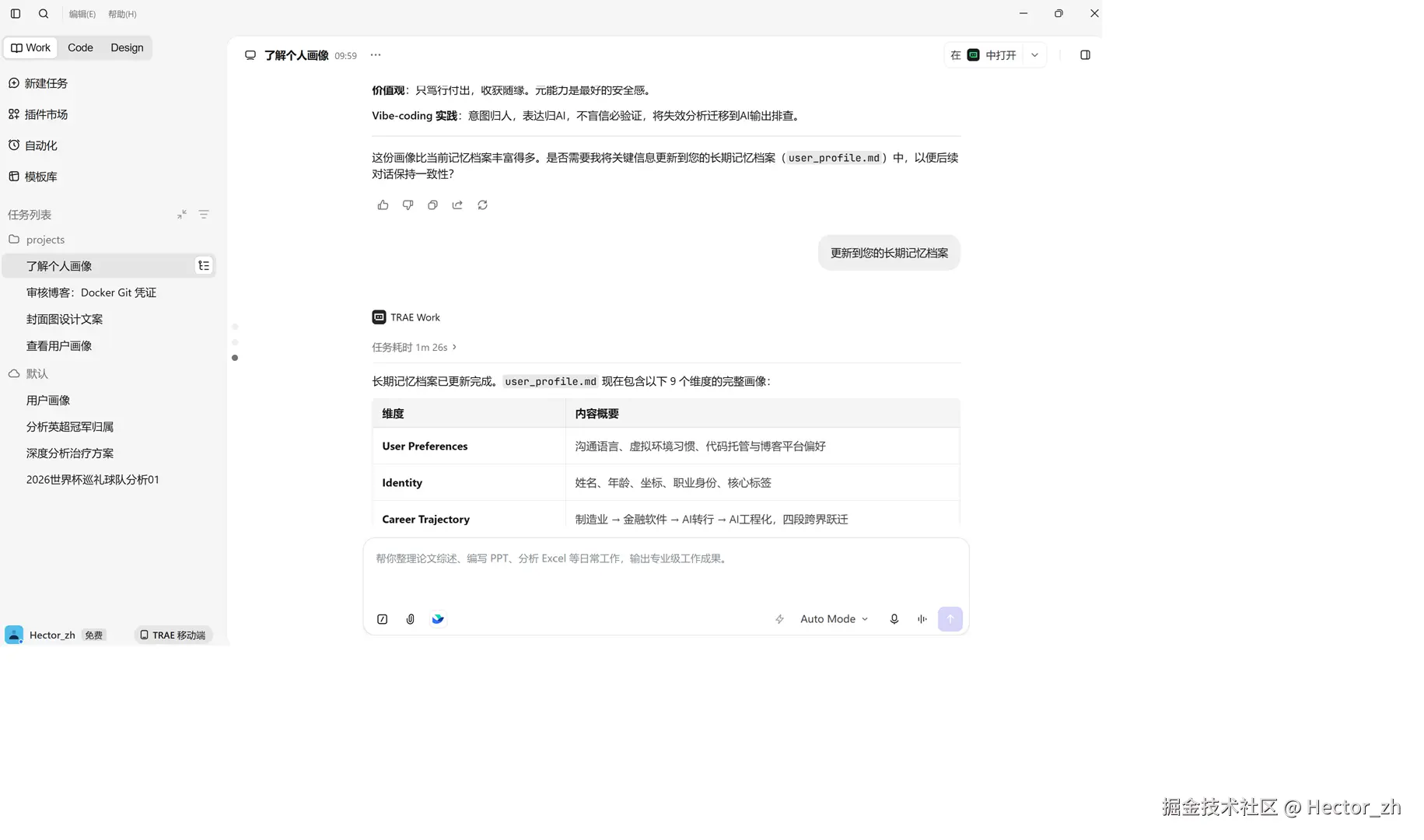
Task: Collapse the projects folder group
Action: pos(37,240)
